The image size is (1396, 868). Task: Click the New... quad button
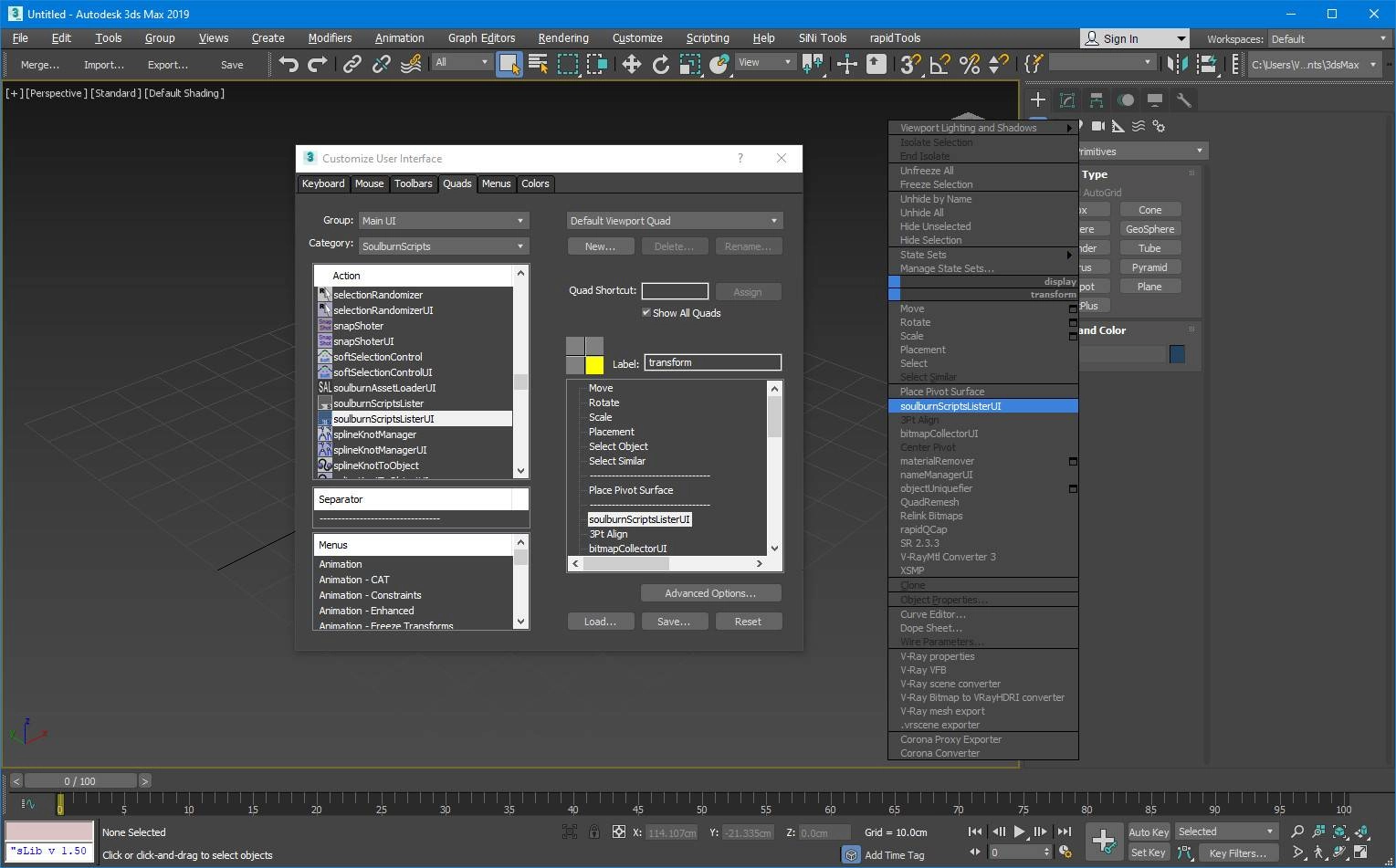[600, 246]
